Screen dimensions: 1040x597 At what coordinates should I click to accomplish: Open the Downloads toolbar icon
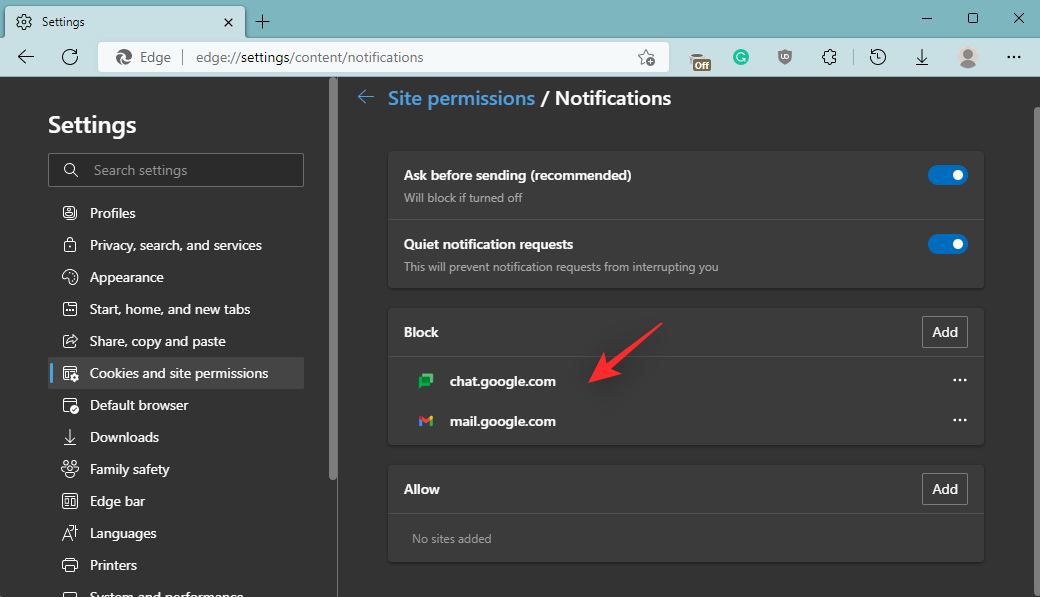tap(922, 58)
